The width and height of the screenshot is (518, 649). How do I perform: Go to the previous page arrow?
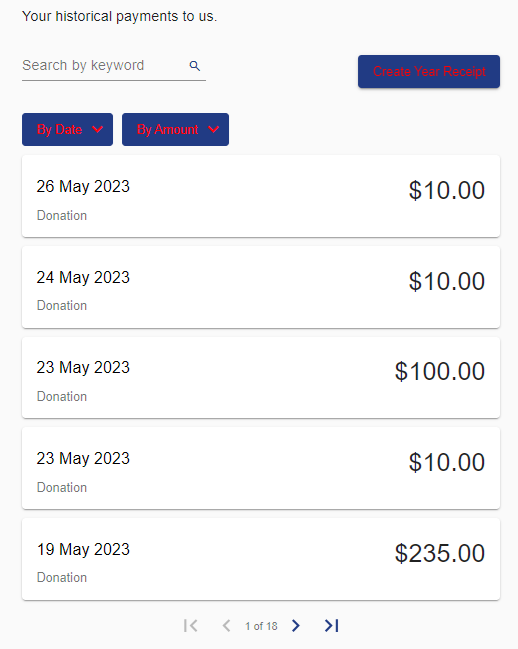[226, 625]
